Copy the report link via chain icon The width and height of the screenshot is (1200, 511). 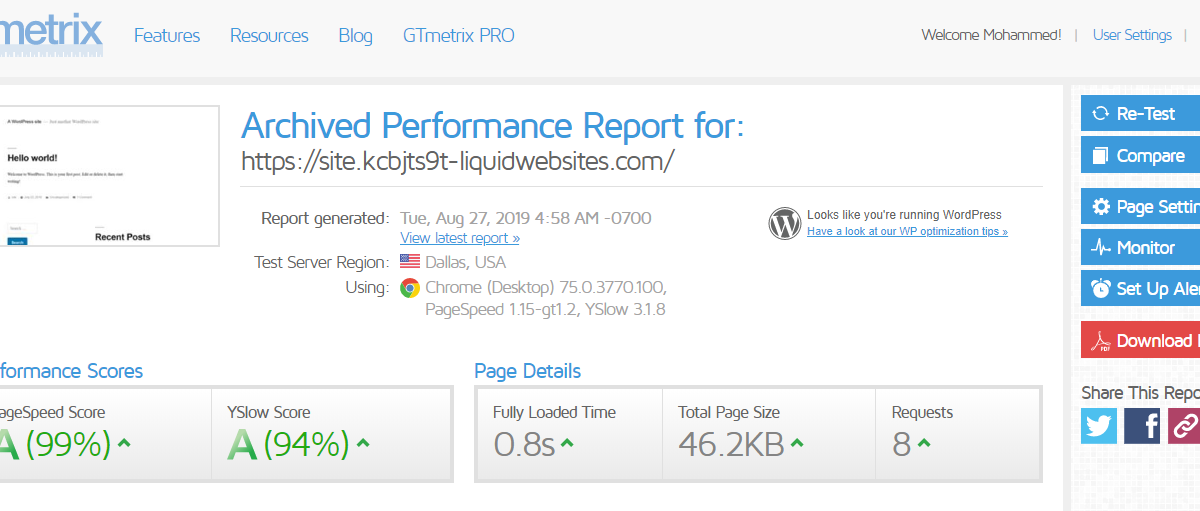[1183, 426]
